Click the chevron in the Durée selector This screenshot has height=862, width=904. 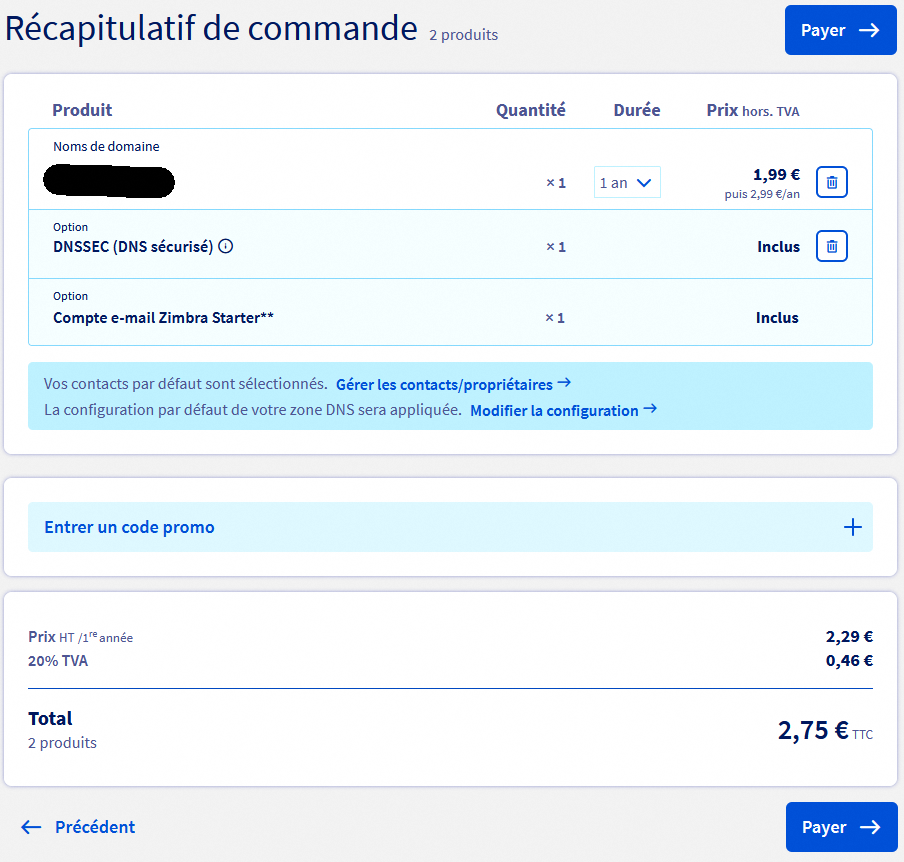[x=644, y=183]
